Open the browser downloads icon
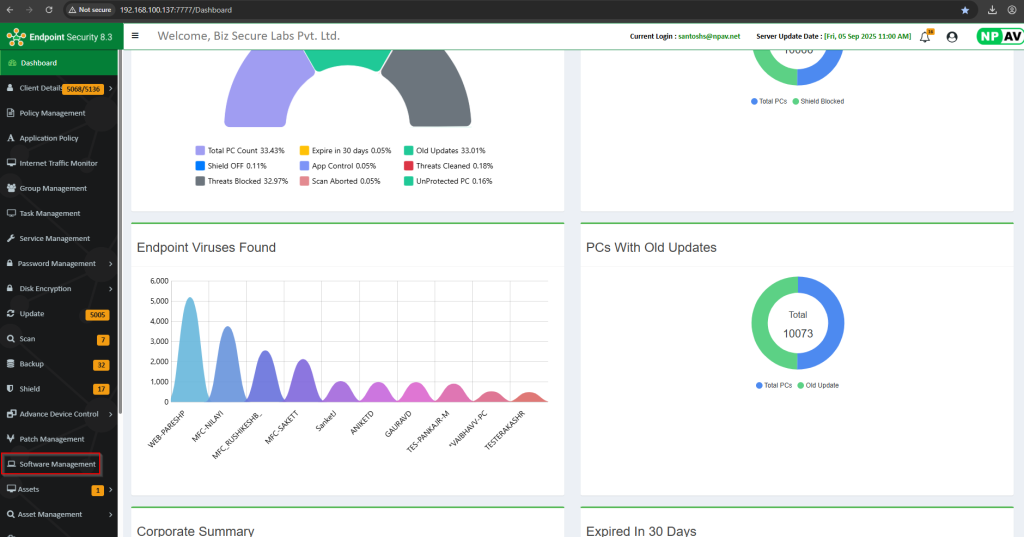Image resolution: width=1024 pixels, height=537 pixels. [991, 10]
